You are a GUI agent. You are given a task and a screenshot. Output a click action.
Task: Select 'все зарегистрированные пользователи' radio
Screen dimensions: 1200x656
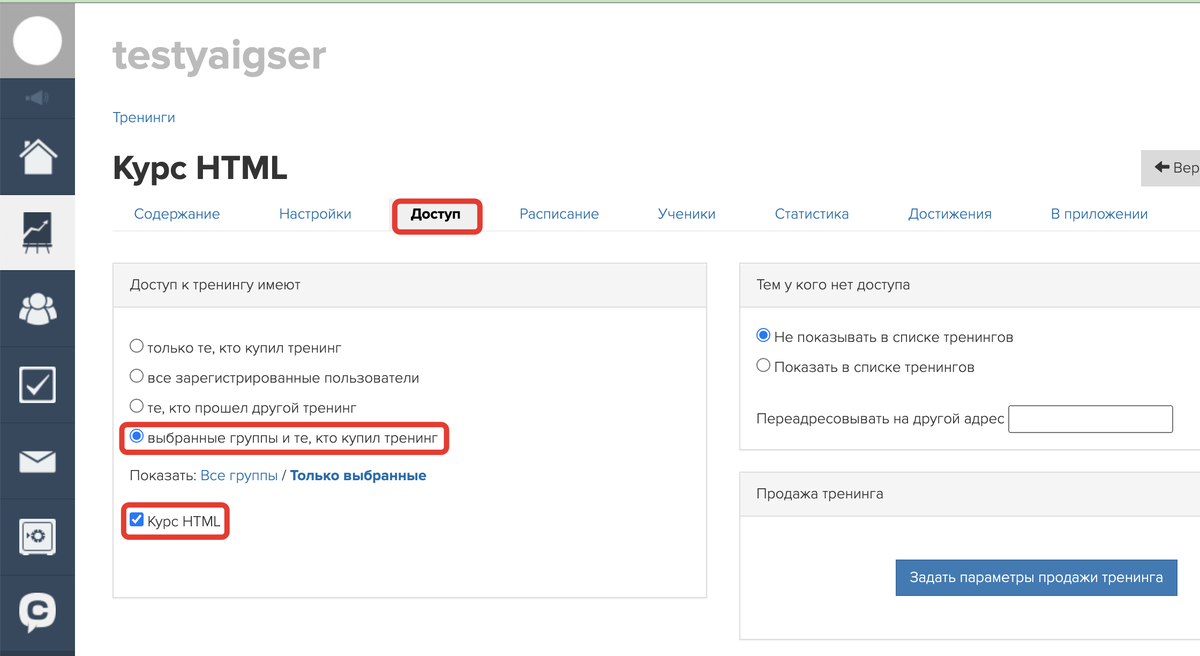[x=137, y=377]
